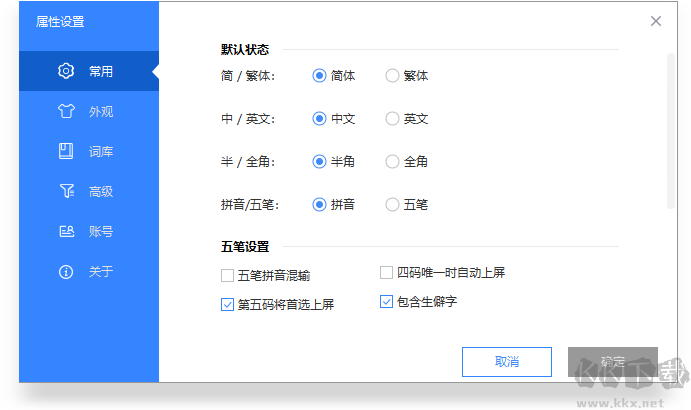Screen dimensions: 691x410
Task: Uncheck 包含生僻字 option
Action: click(x=386, y=302)
